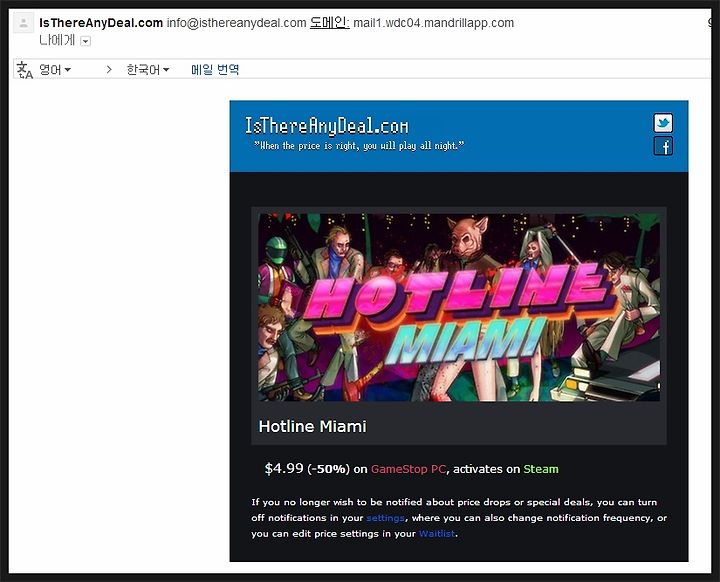Image resolution: width=720 pixels, height=582 pixels.
Task: Open the Hotline Miami banner image
Action: coord(459,307)
